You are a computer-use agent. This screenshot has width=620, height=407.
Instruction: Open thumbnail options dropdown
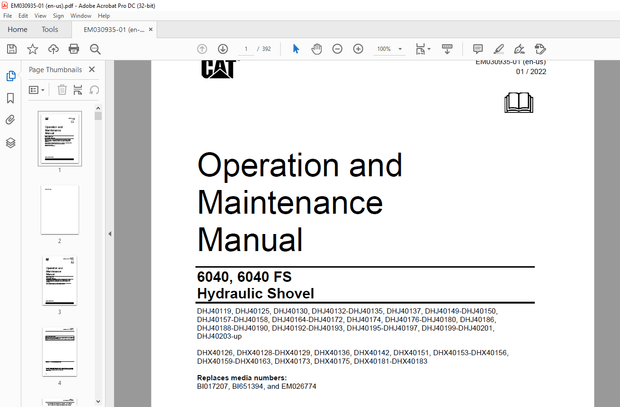pyautogui.click(x=36, y=90)
